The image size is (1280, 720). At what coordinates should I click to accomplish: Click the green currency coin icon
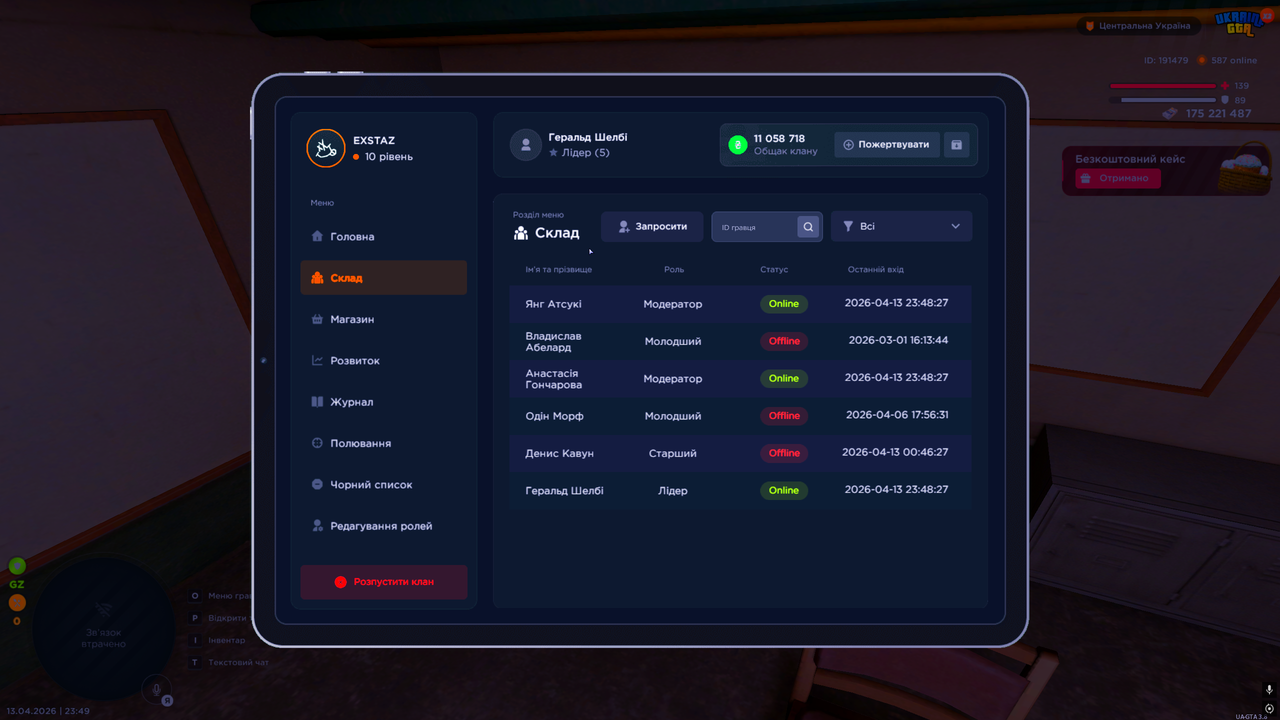click(x=738, y=145)
